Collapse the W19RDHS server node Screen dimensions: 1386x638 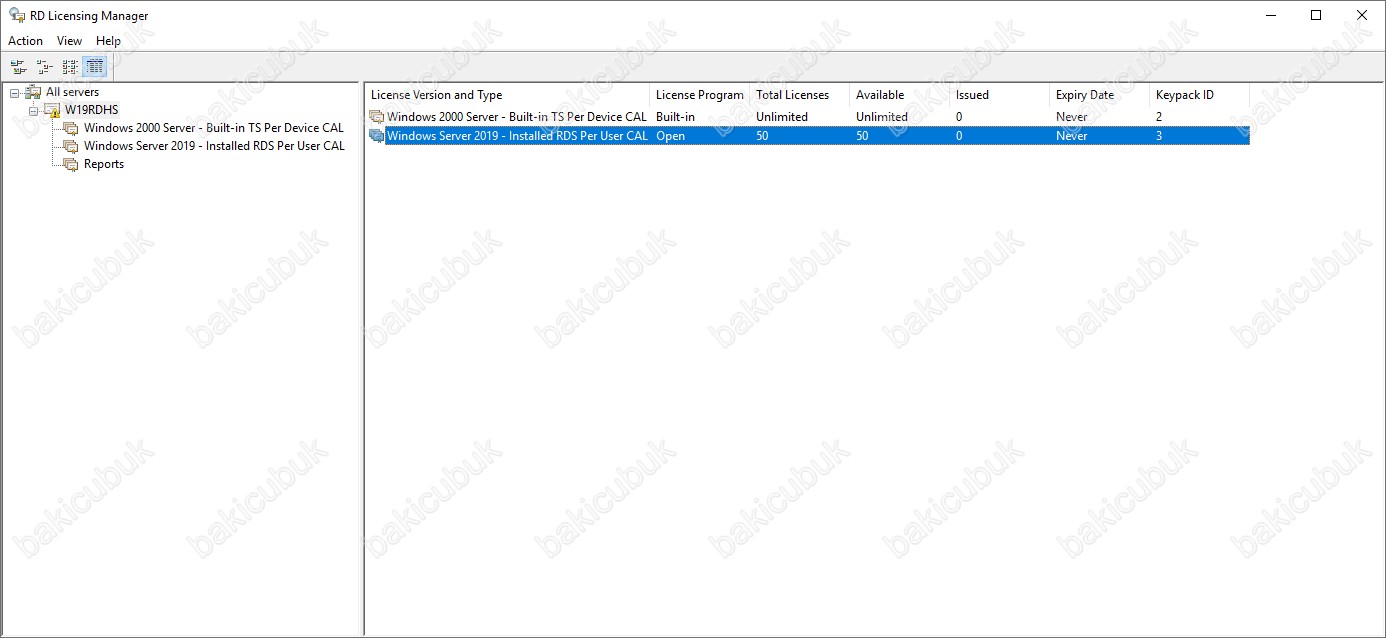[x=34, y=110]
